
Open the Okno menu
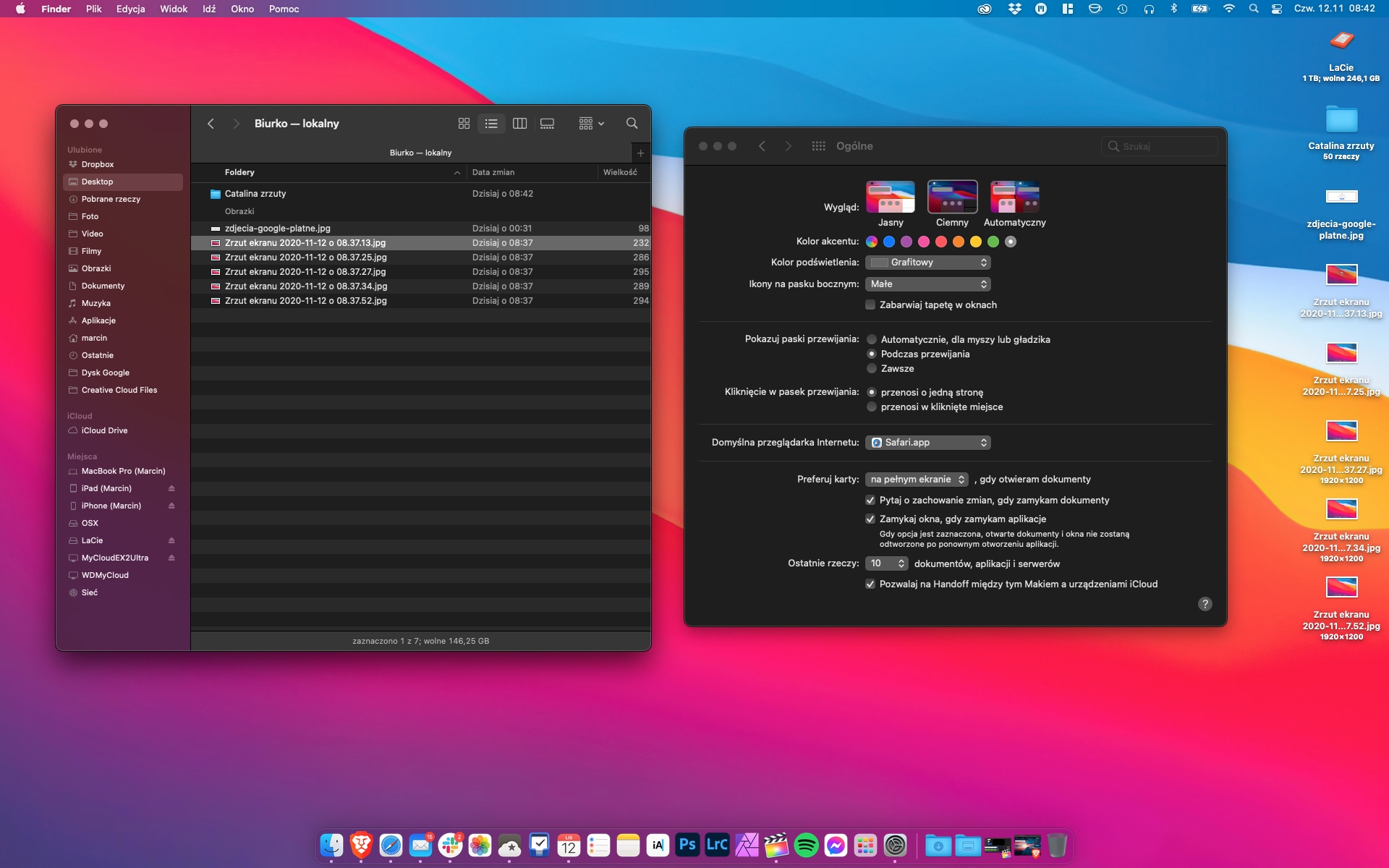[x=242, y=9]
